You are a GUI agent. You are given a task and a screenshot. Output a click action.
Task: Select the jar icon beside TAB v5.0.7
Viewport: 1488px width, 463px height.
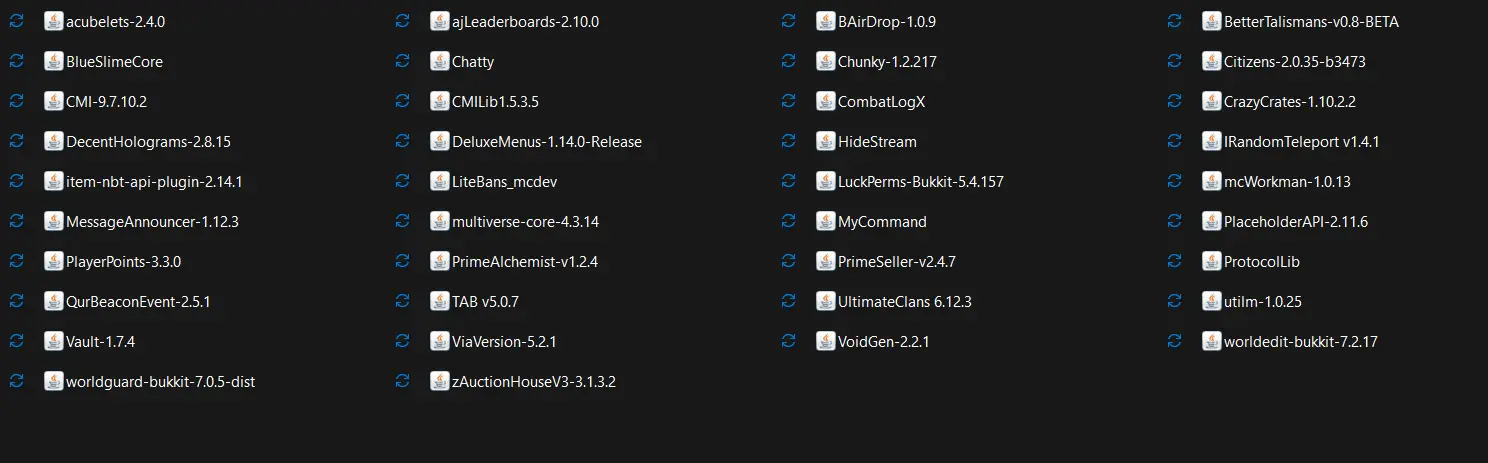point(439,301)
